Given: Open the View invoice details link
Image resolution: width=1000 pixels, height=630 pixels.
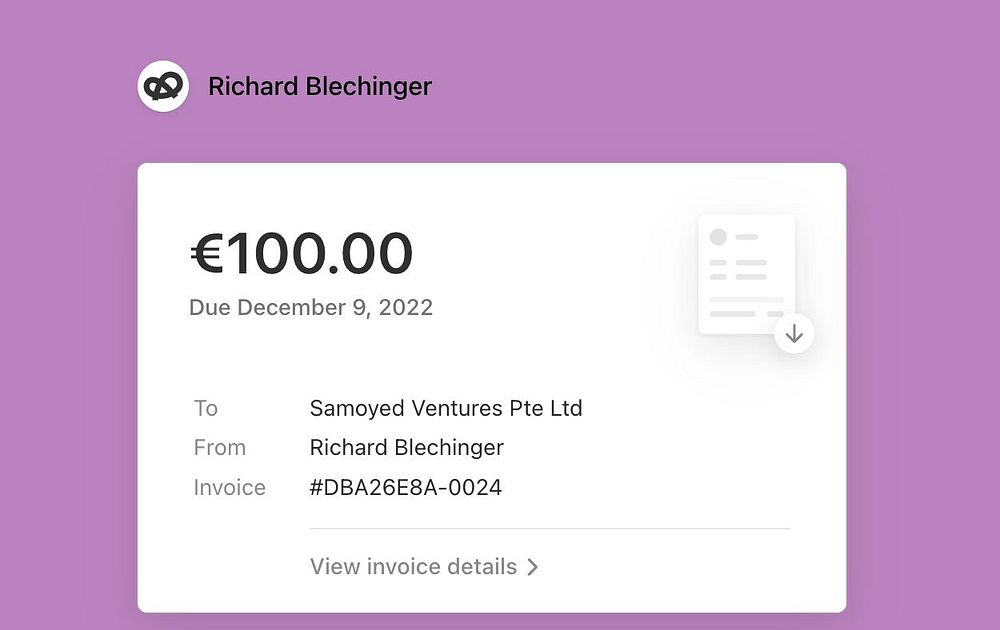Looking at the screenshot, I should 413,567.
